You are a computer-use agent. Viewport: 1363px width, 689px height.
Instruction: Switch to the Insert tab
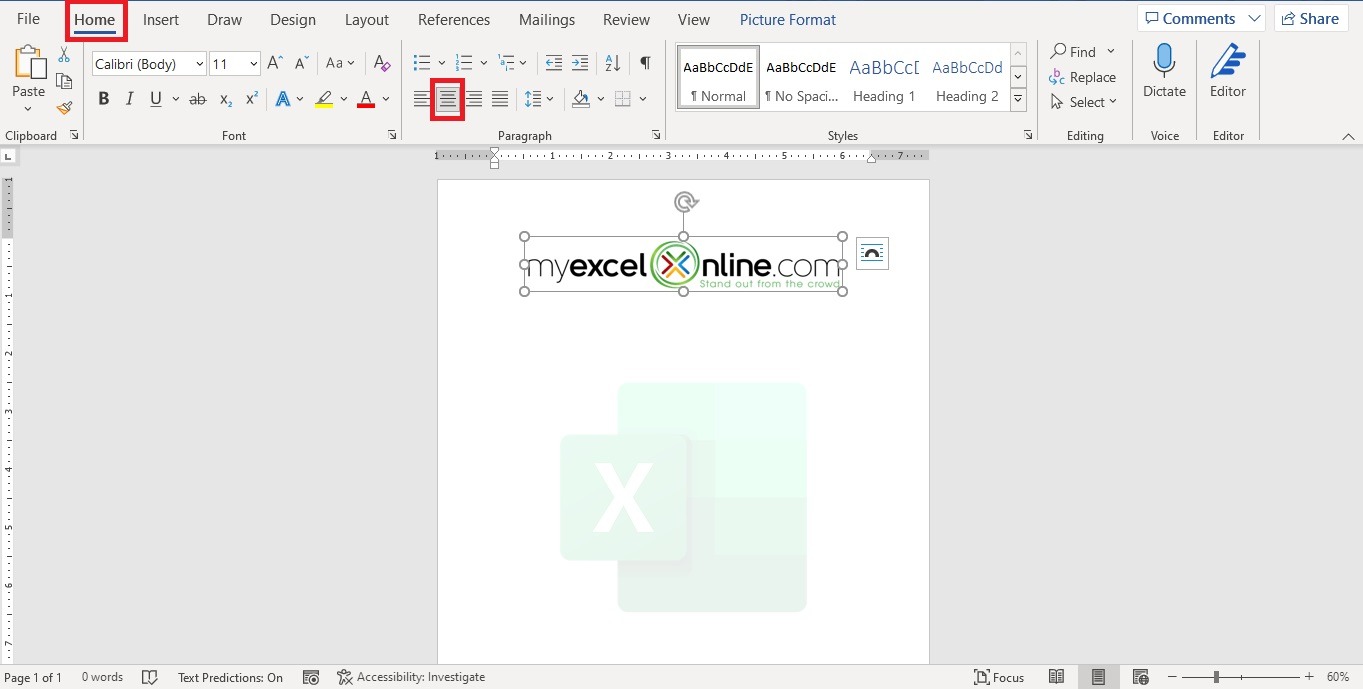161,19
